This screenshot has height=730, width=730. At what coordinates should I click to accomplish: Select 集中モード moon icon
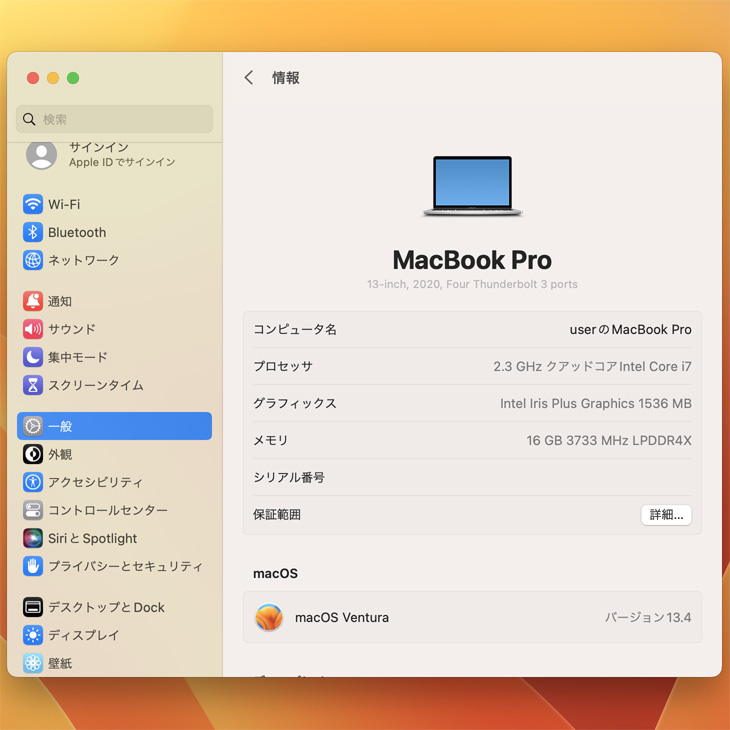33,357
